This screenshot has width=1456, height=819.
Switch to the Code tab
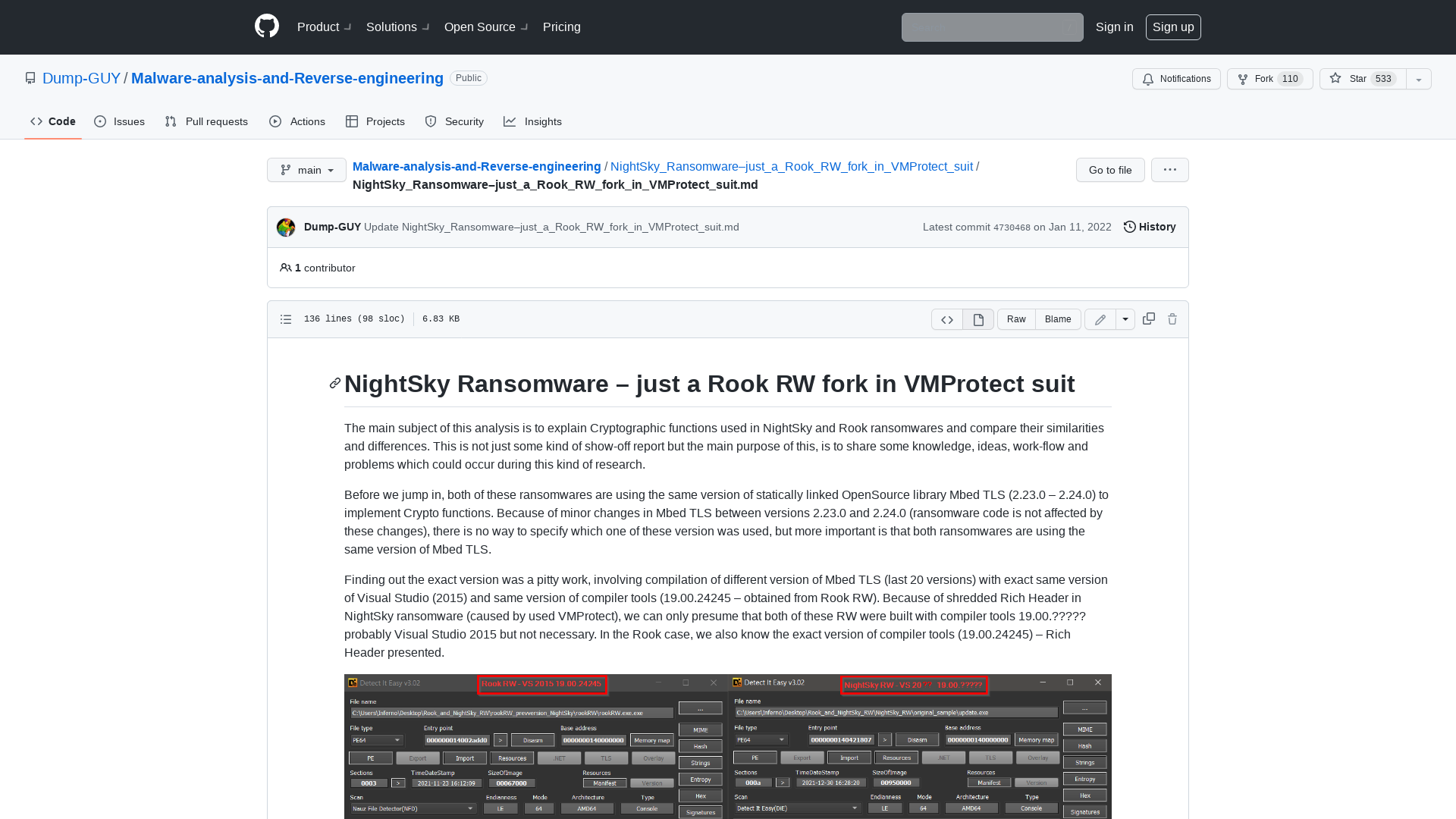pyautogui.click(x=53, y=121)
